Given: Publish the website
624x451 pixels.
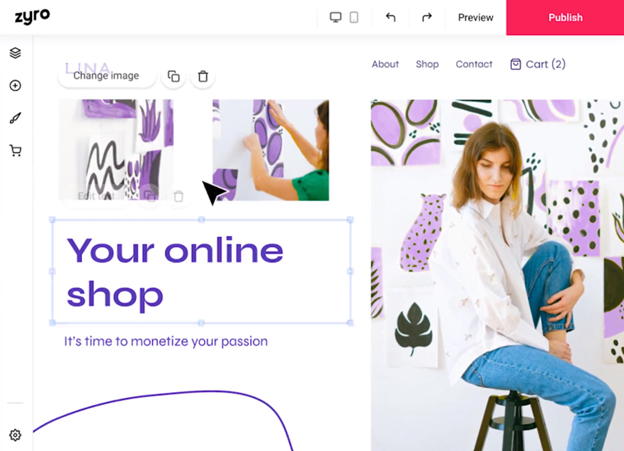Looking at the screenshot, I should [565, 18].
